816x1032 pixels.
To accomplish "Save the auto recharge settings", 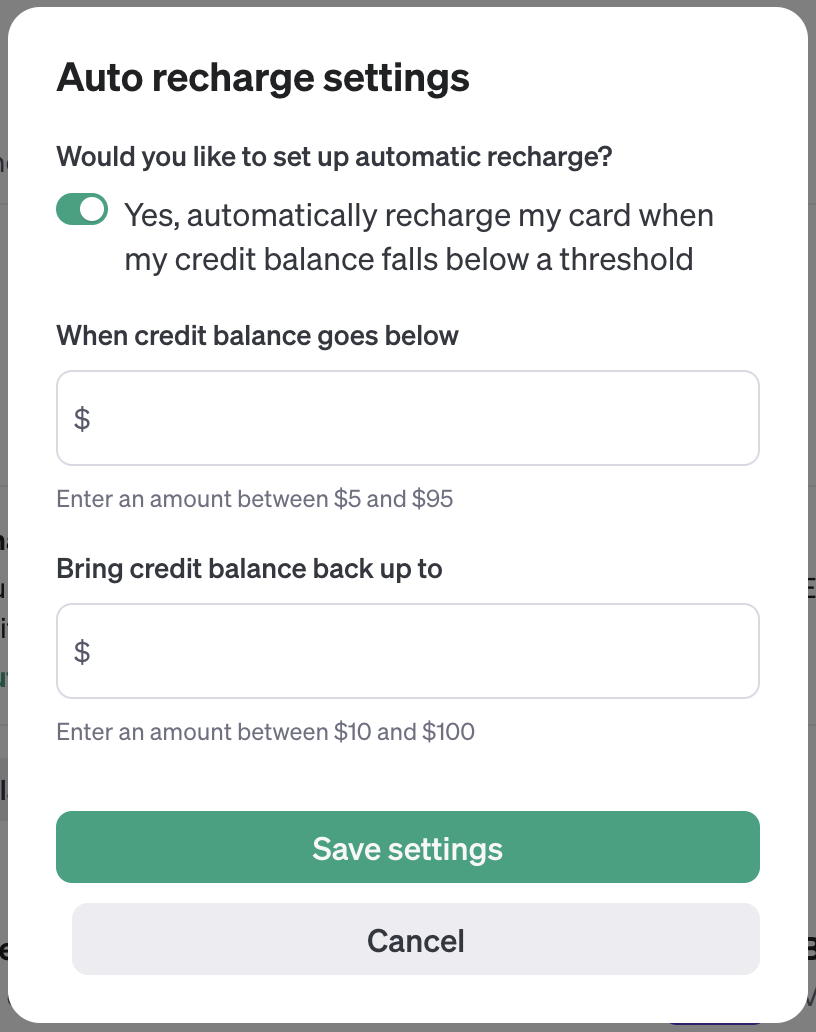I will [408, 847].
